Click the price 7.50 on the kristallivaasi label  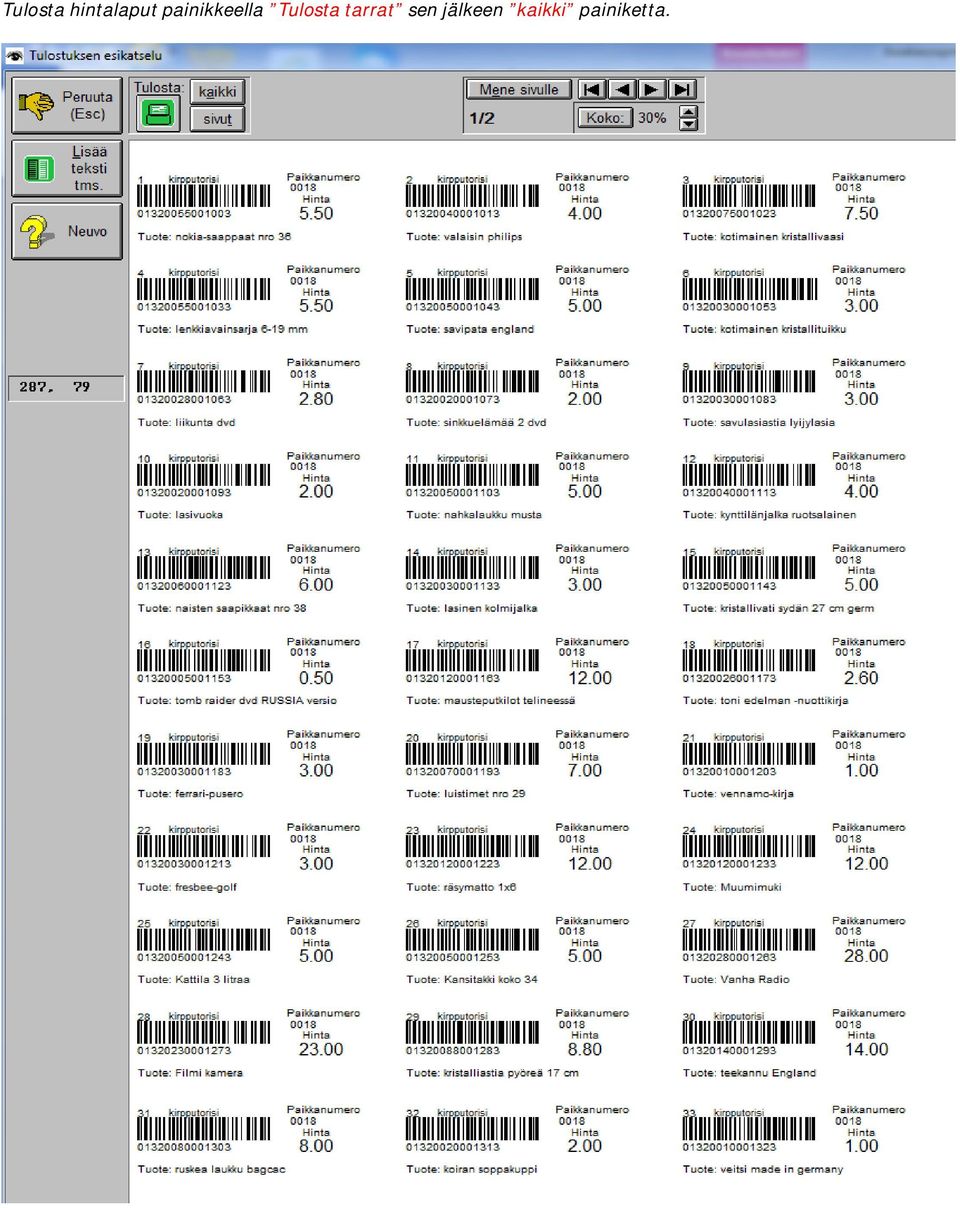tap(862, 213)
